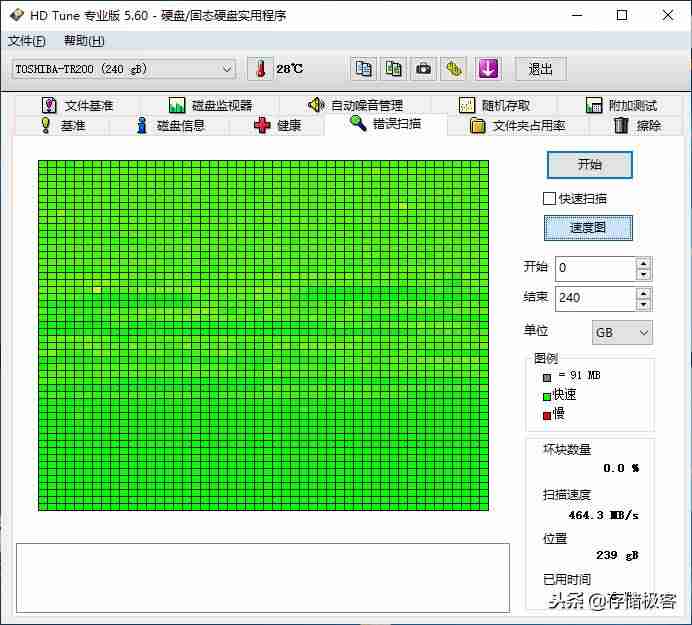Click the 开始 start scan button
The image size is (692, 625).
[590, 165]
